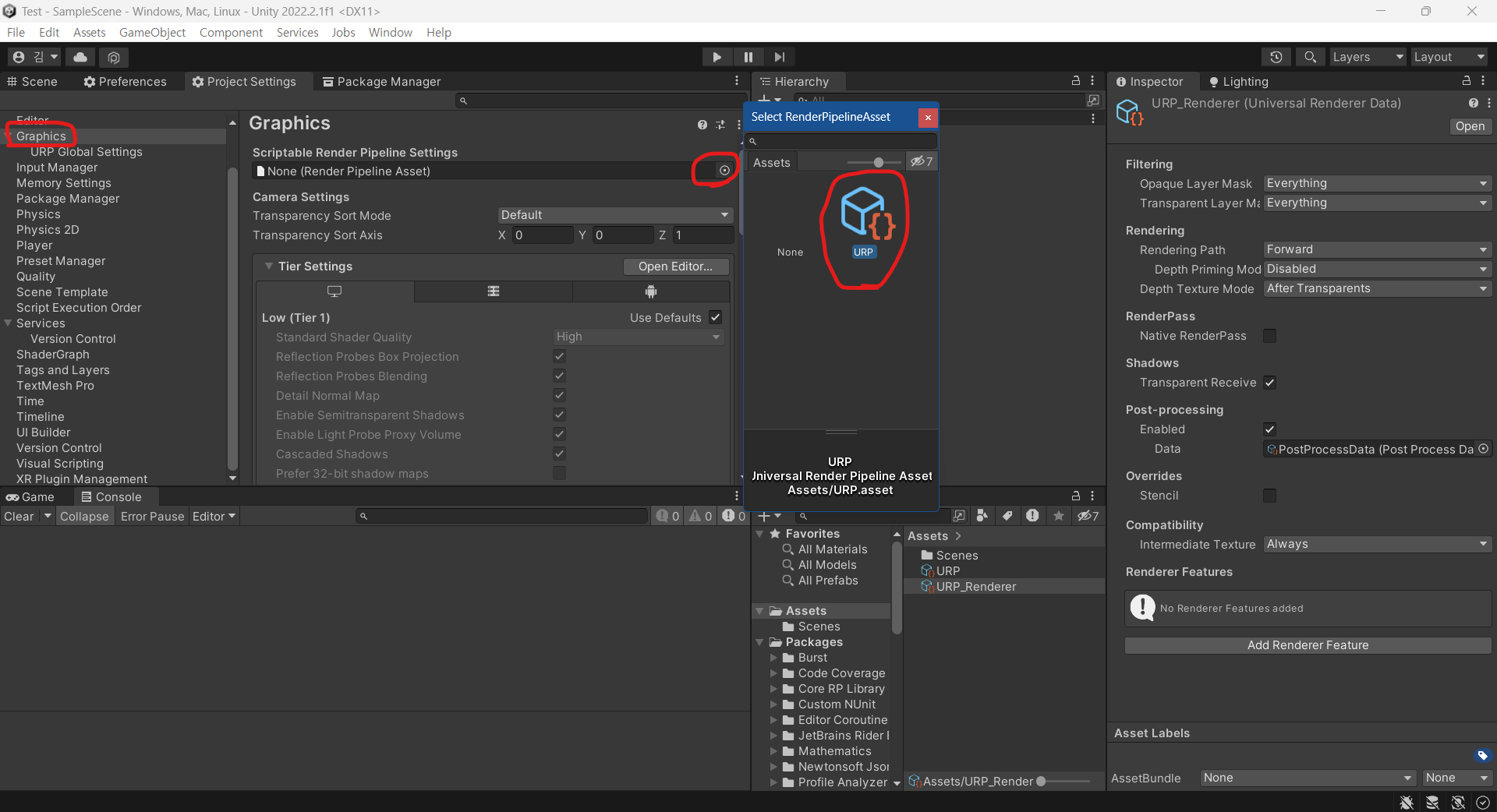Open the Layers dropdown
The height and width of the screenshot is (812, 1497).
pos(1368,57)
